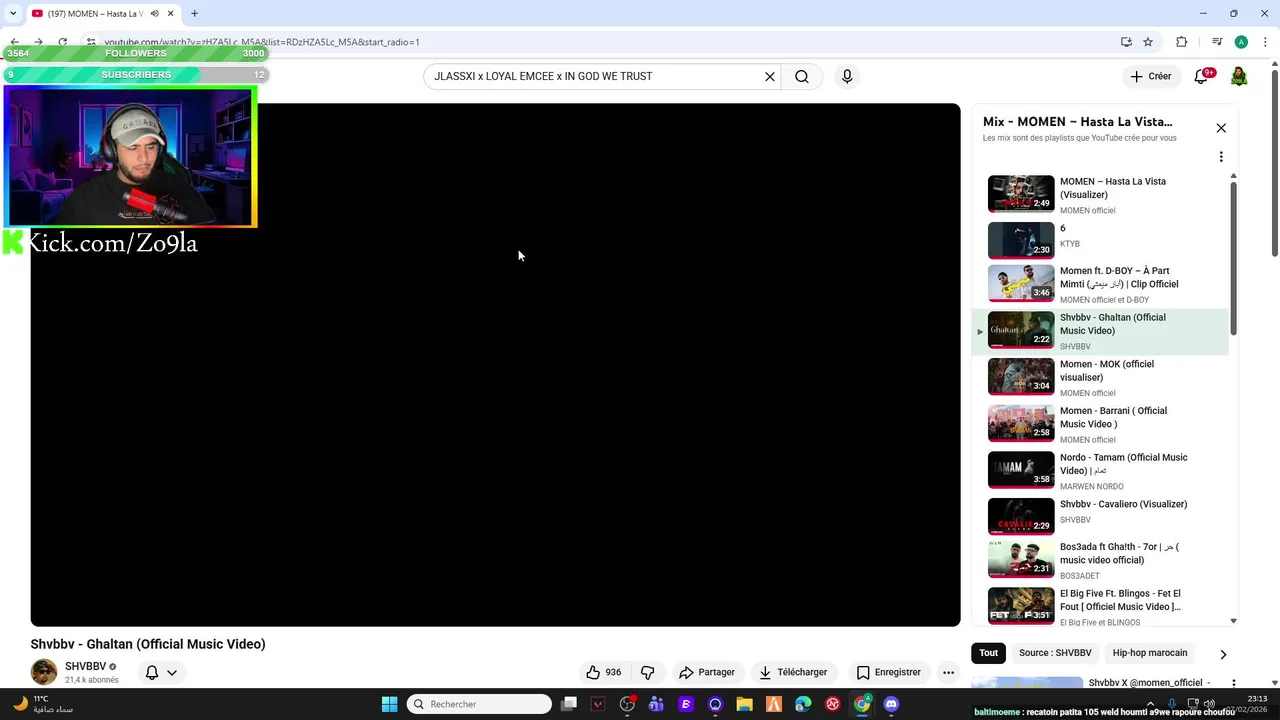1280x720 pixels.
Task: Select Shvbbv - Ghaltan in the playlist
Action: point(1100,332)
